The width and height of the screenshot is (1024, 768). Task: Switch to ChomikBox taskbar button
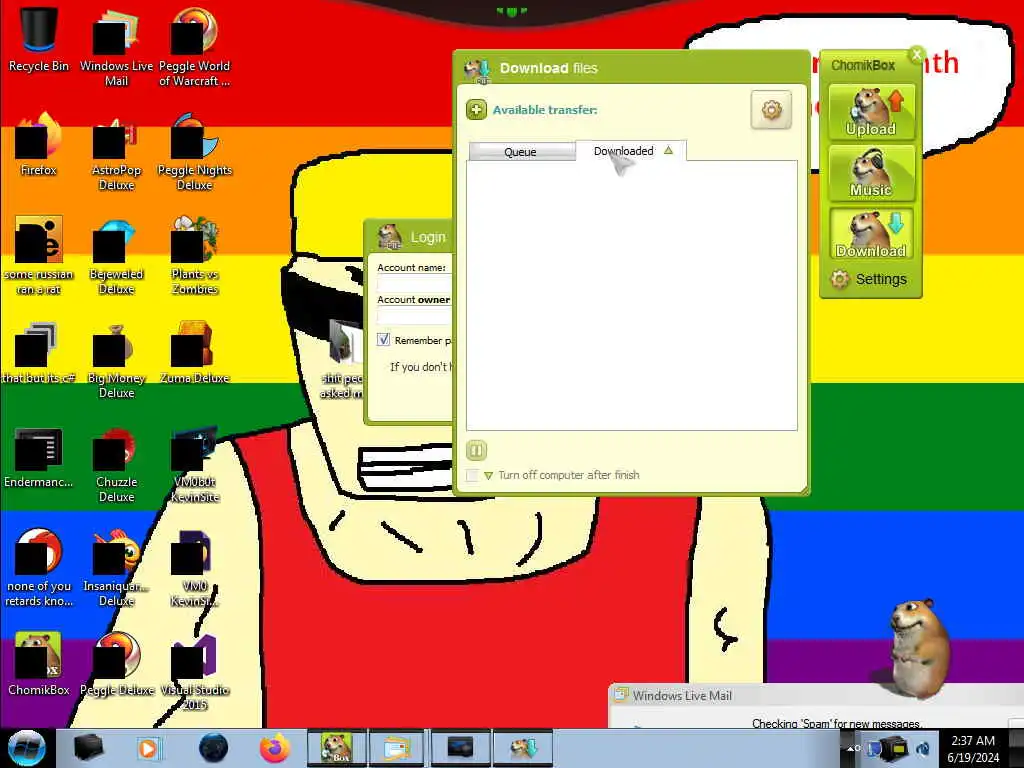pos(336,748)
